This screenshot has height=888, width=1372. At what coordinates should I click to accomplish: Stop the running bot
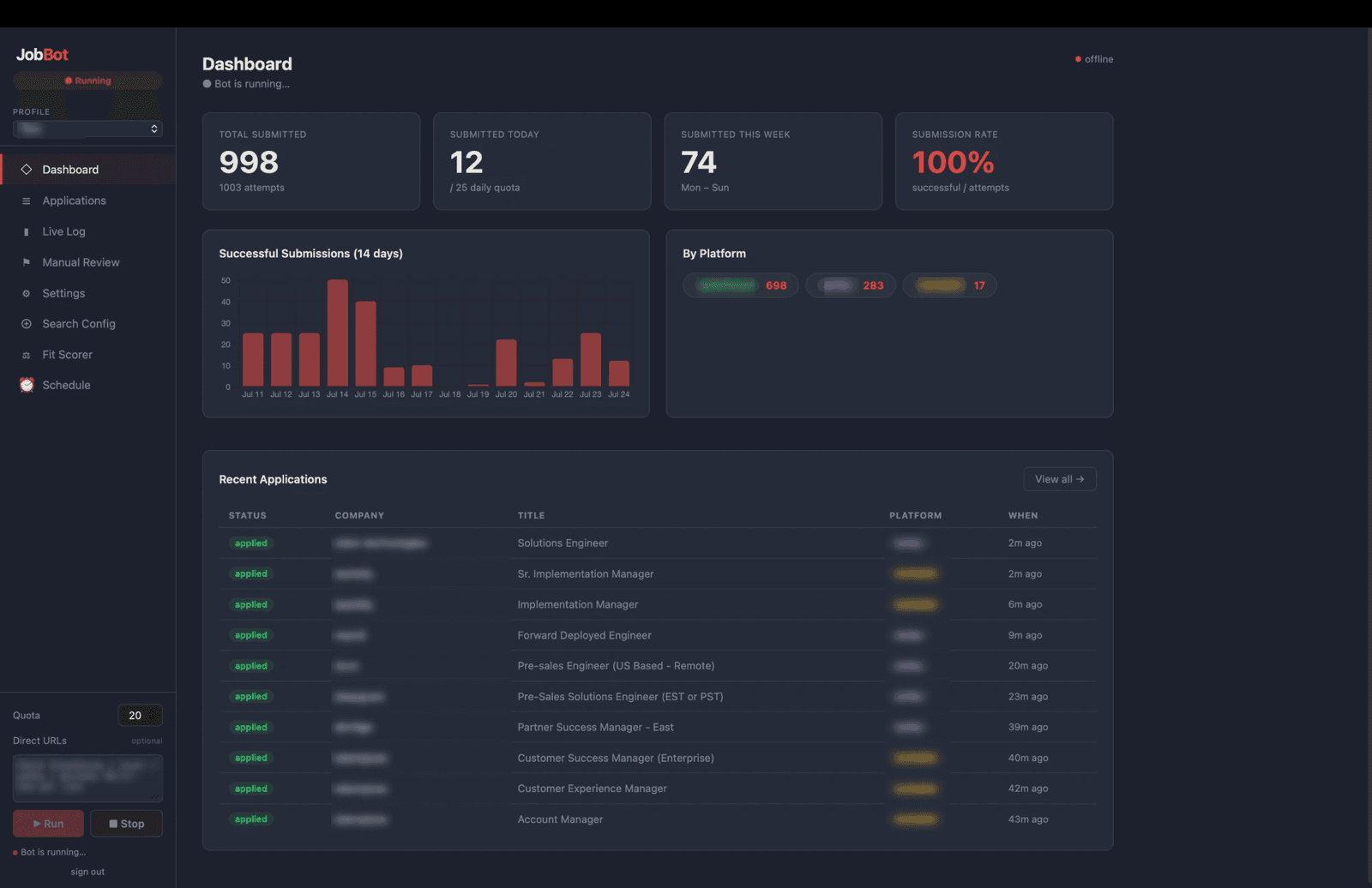tap(127, 824)
